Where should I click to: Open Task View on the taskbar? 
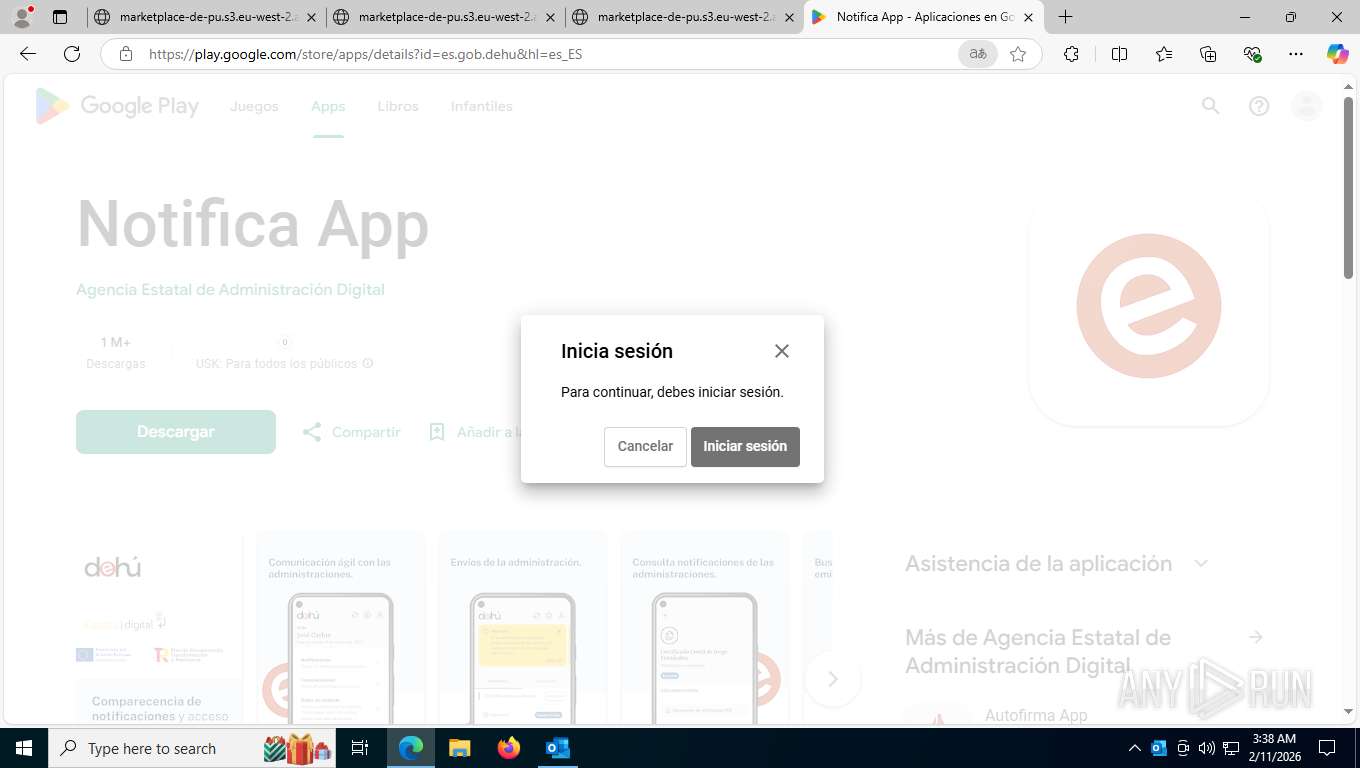click(360, 748)
